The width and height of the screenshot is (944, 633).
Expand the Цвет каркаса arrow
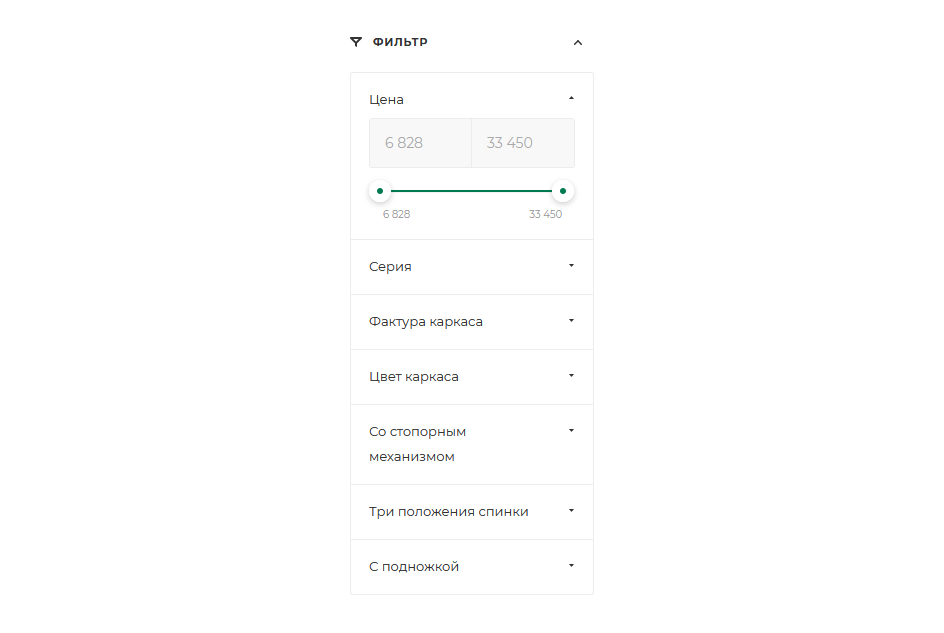click(x=571, y=376)
